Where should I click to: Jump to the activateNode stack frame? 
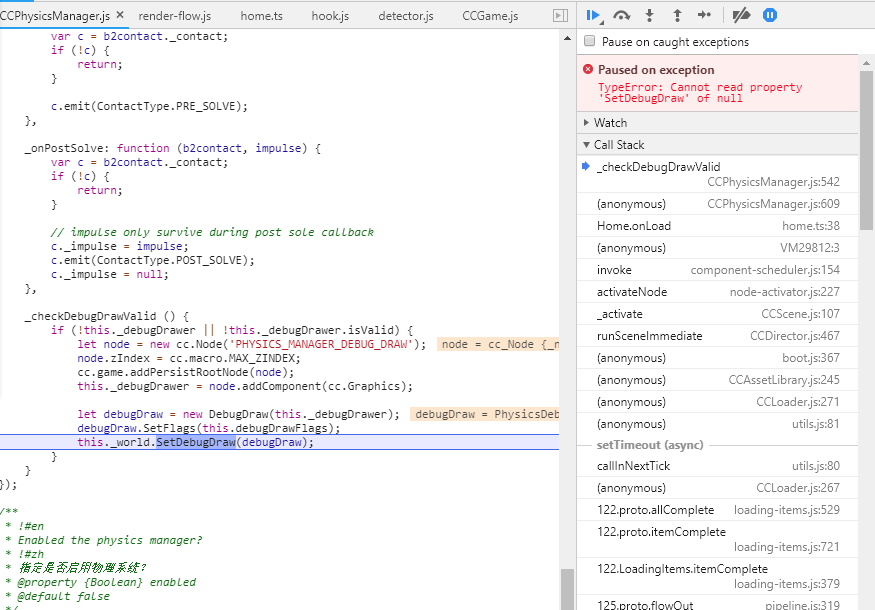(x=631, y=292)
